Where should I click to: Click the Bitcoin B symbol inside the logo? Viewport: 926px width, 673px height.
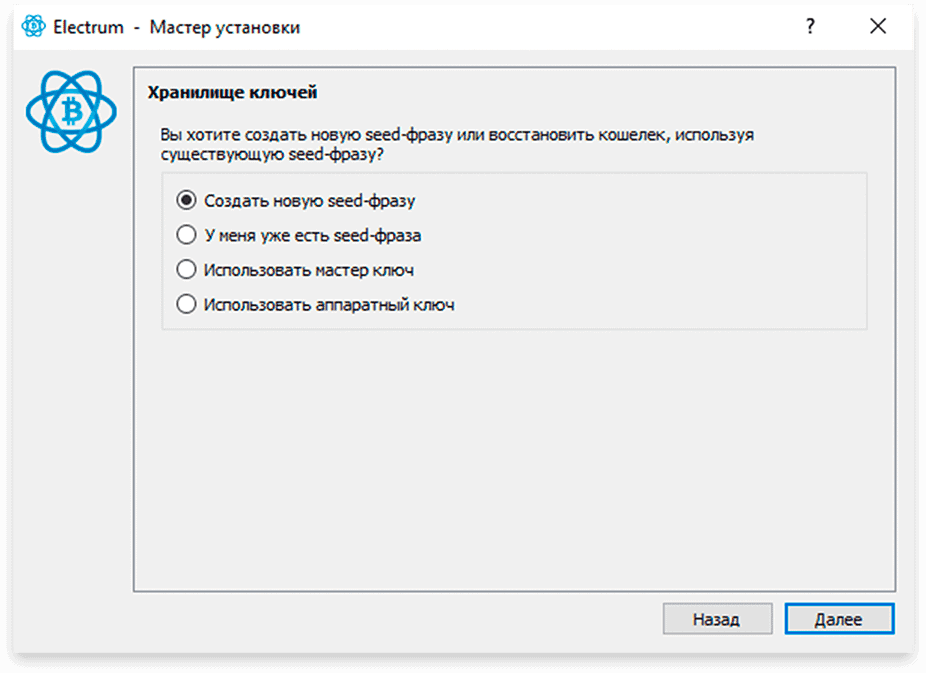coord(73,111)
